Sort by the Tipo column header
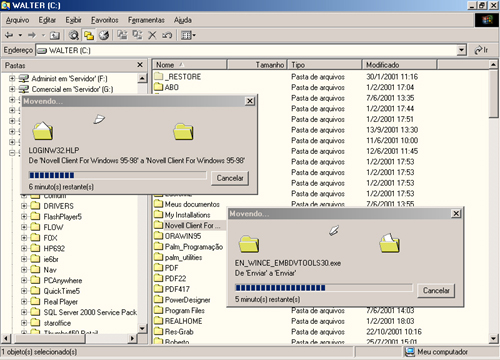500x360 pixels. pos(325,65)
